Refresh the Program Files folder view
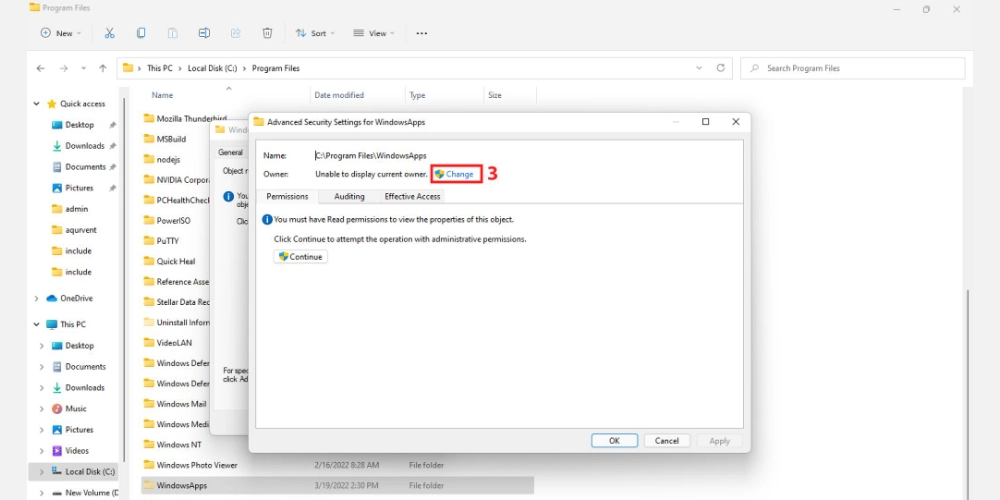 [721, 68]
